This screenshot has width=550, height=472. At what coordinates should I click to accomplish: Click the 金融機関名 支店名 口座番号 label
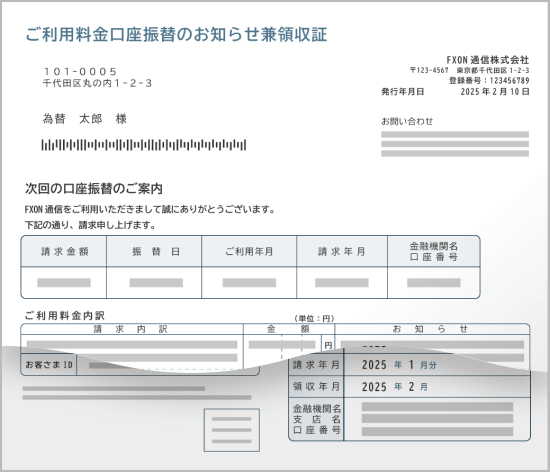click(316, 419)
